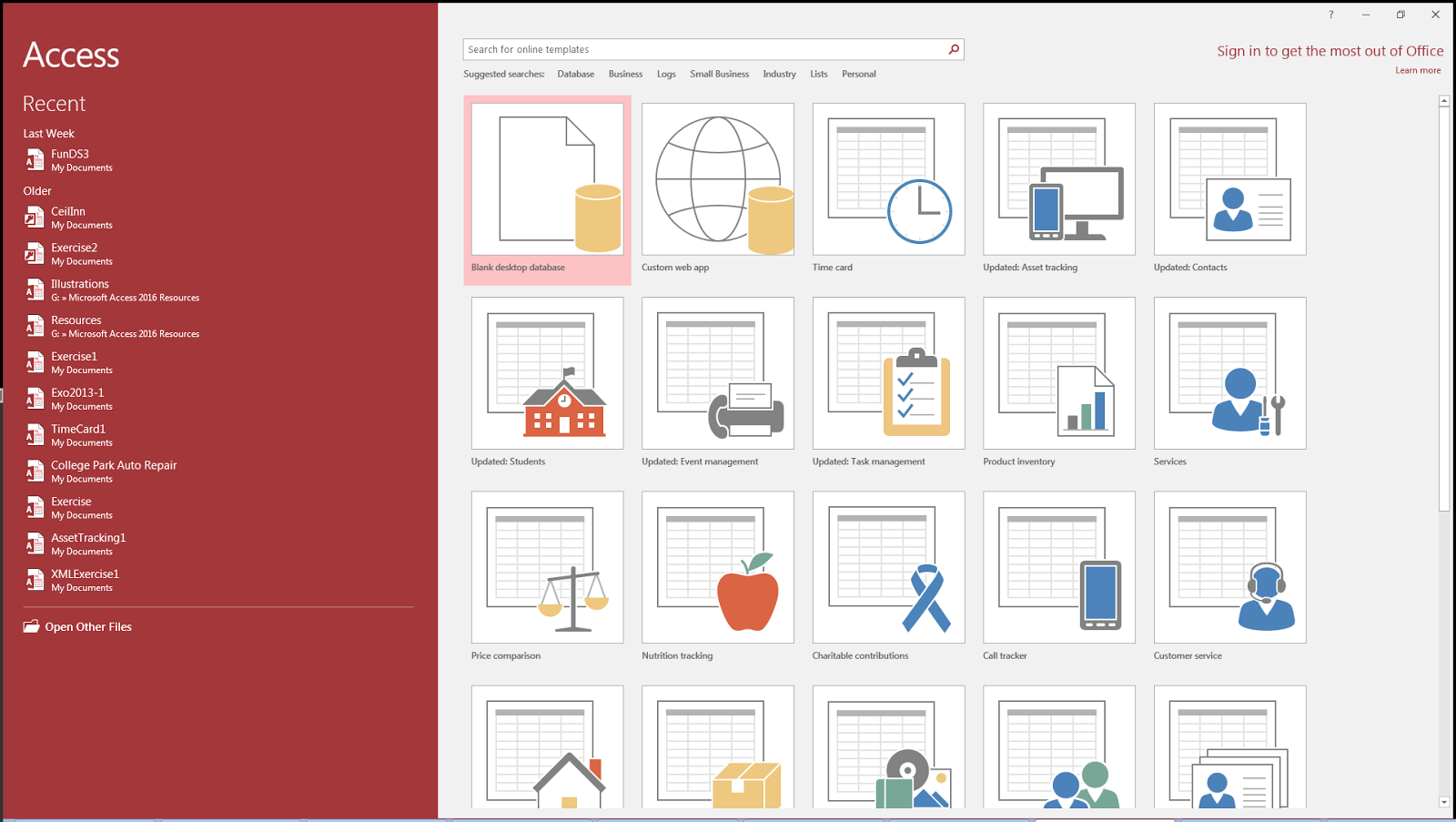Select the Updated: Students template
The image size is (1456, 822).
[x=546, y=373]
